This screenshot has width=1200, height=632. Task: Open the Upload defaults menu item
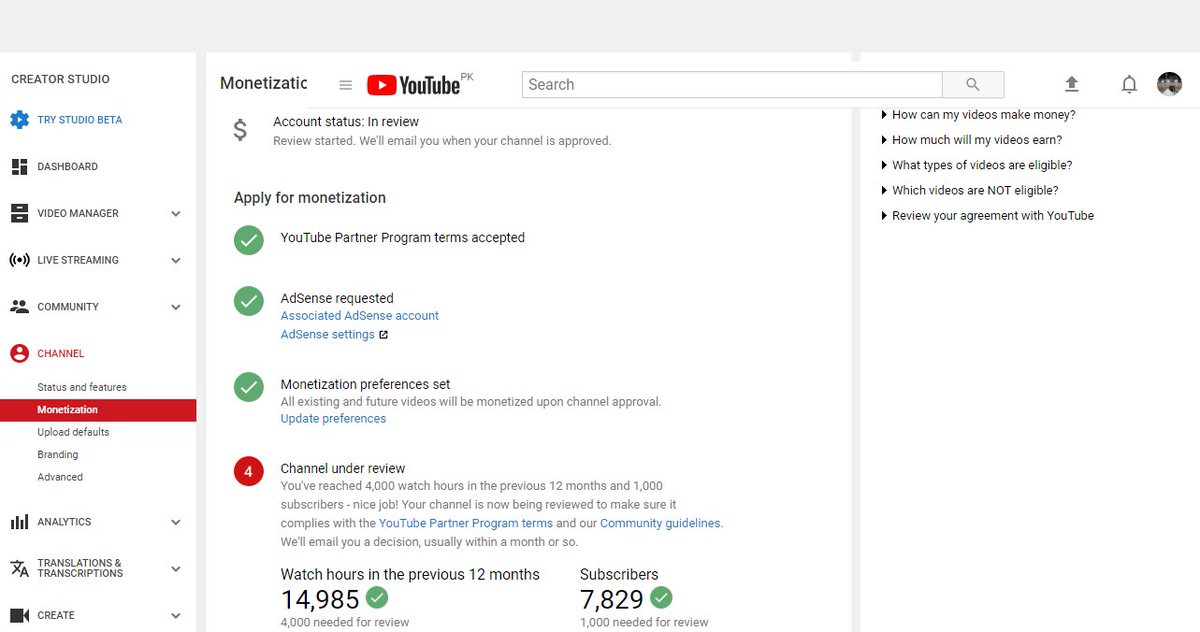pos(73,432)
